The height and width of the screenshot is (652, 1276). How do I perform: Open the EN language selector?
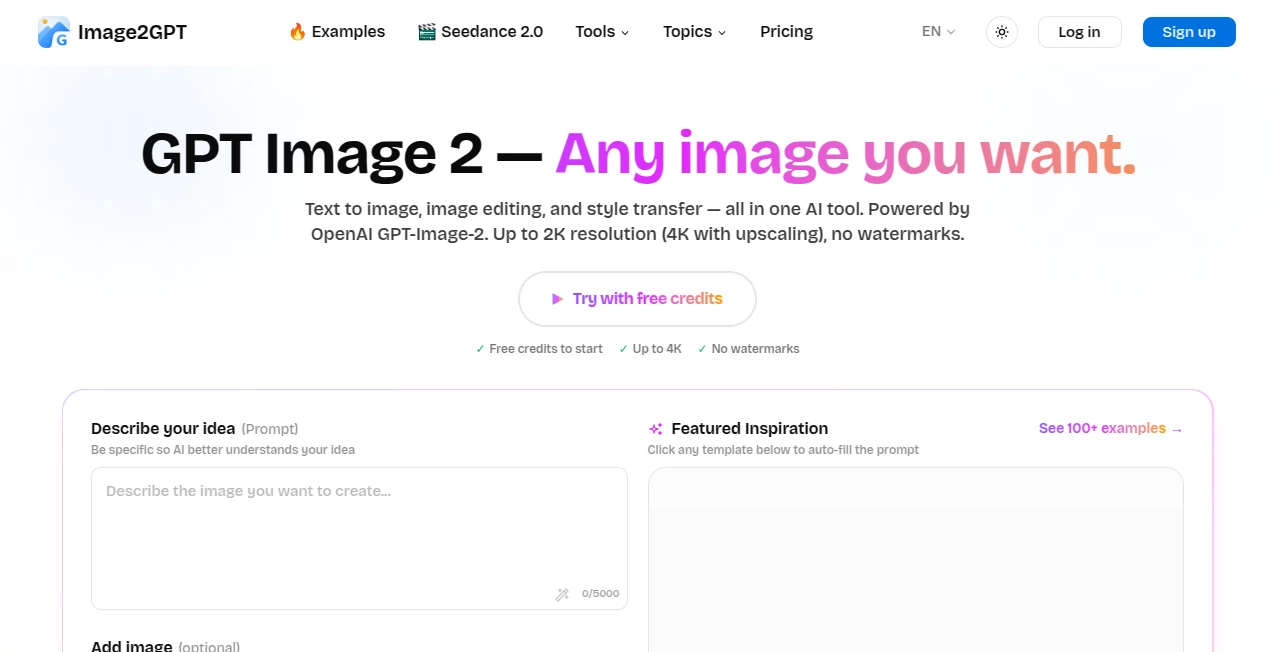coord(939,32)
